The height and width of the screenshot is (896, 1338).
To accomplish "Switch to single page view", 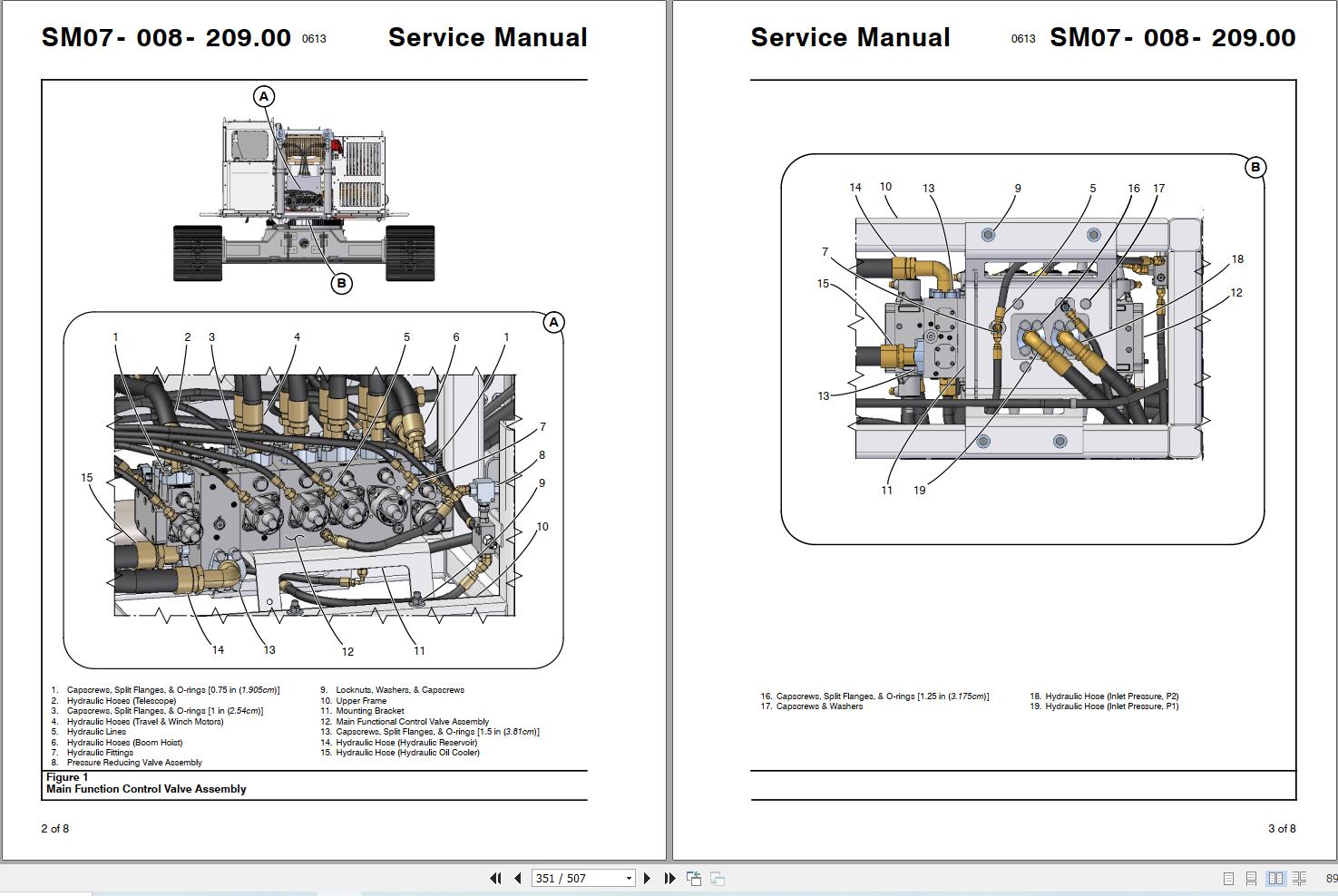I will 1228,878.
